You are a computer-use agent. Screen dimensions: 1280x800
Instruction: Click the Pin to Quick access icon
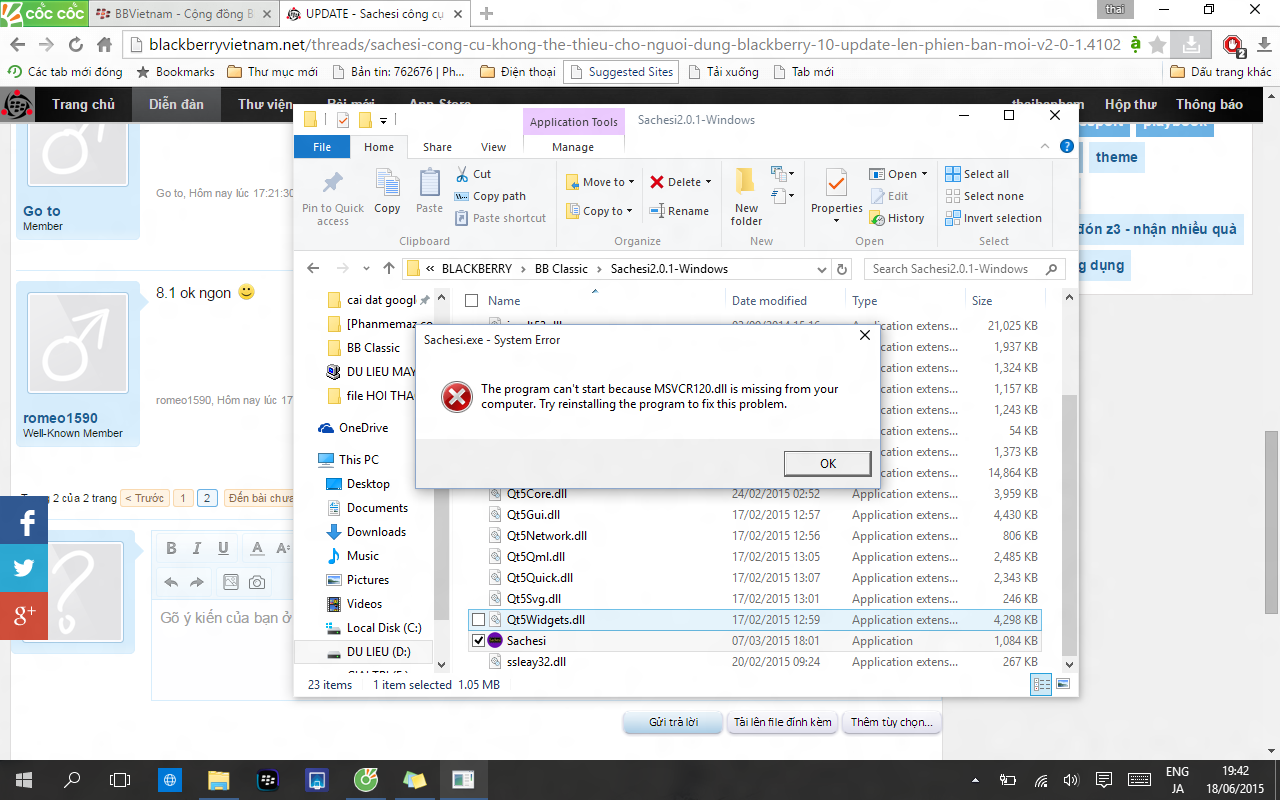[x=332, y=184]
